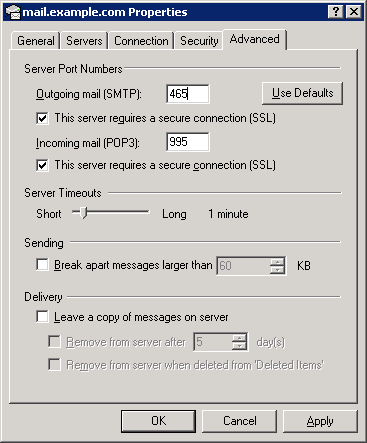Increase message size KB spinner up arrow
This screenshot has width=367, height=443.
(277, 262)
